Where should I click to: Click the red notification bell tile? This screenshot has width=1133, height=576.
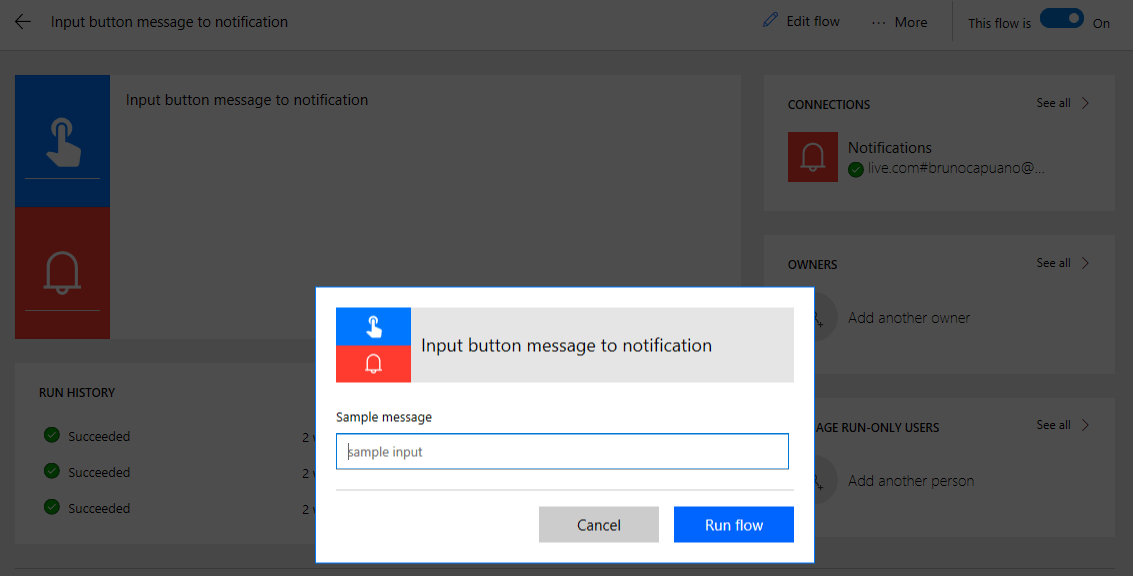62,272
